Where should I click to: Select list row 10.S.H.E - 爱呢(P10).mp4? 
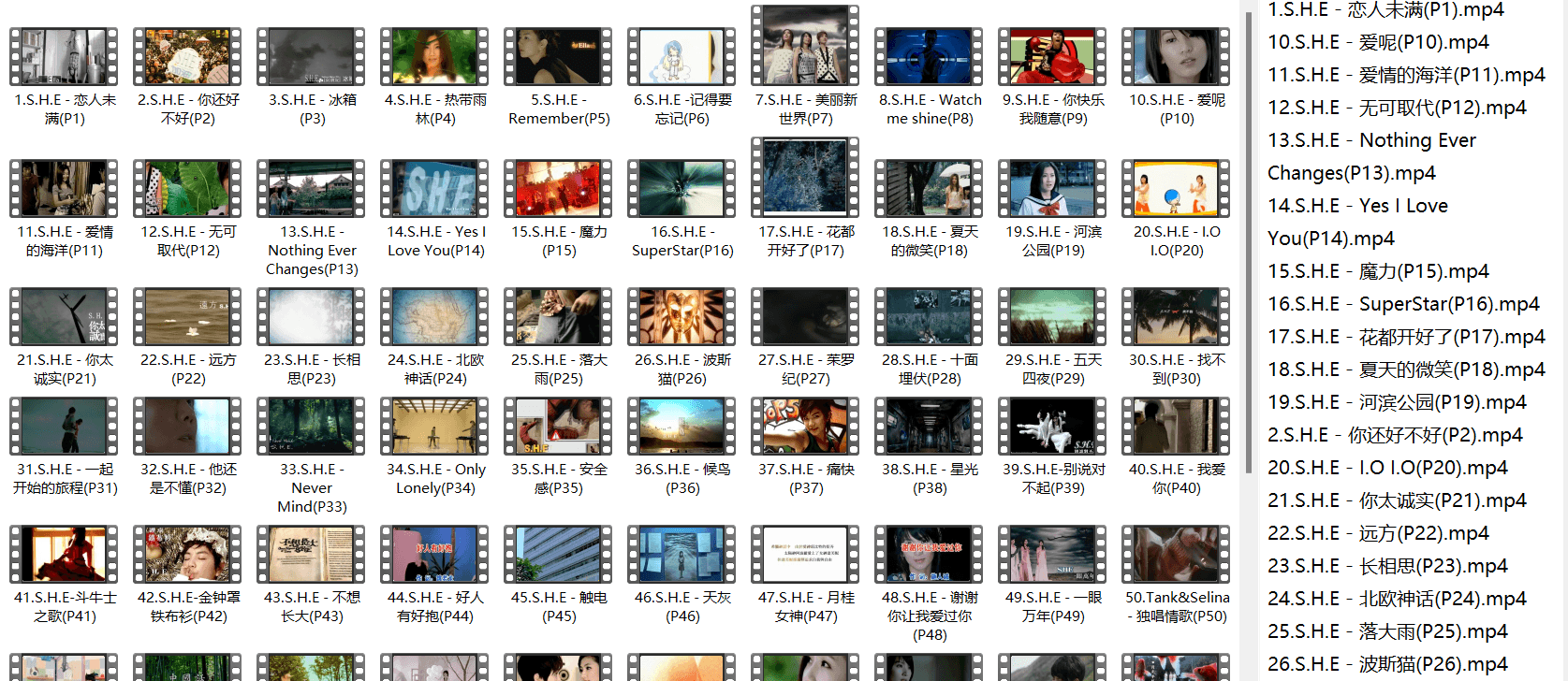tap(1378, 42)
